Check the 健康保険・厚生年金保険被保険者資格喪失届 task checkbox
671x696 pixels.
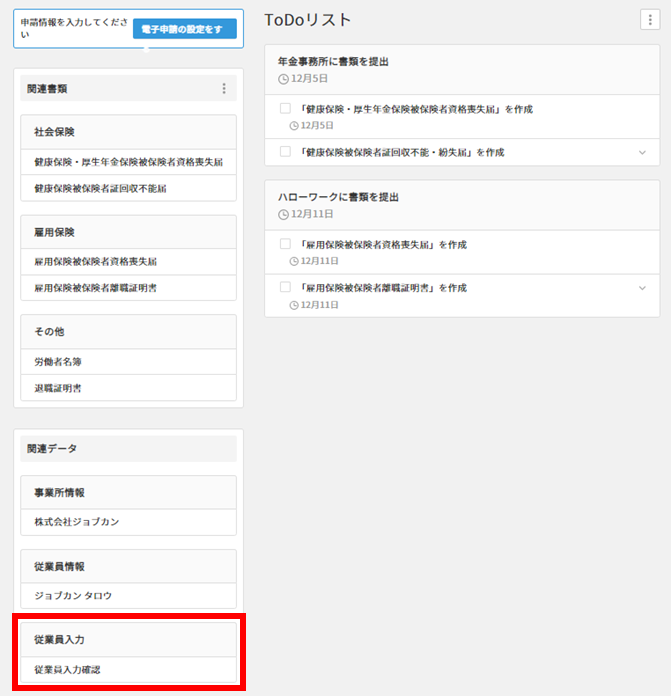[285, 108]
